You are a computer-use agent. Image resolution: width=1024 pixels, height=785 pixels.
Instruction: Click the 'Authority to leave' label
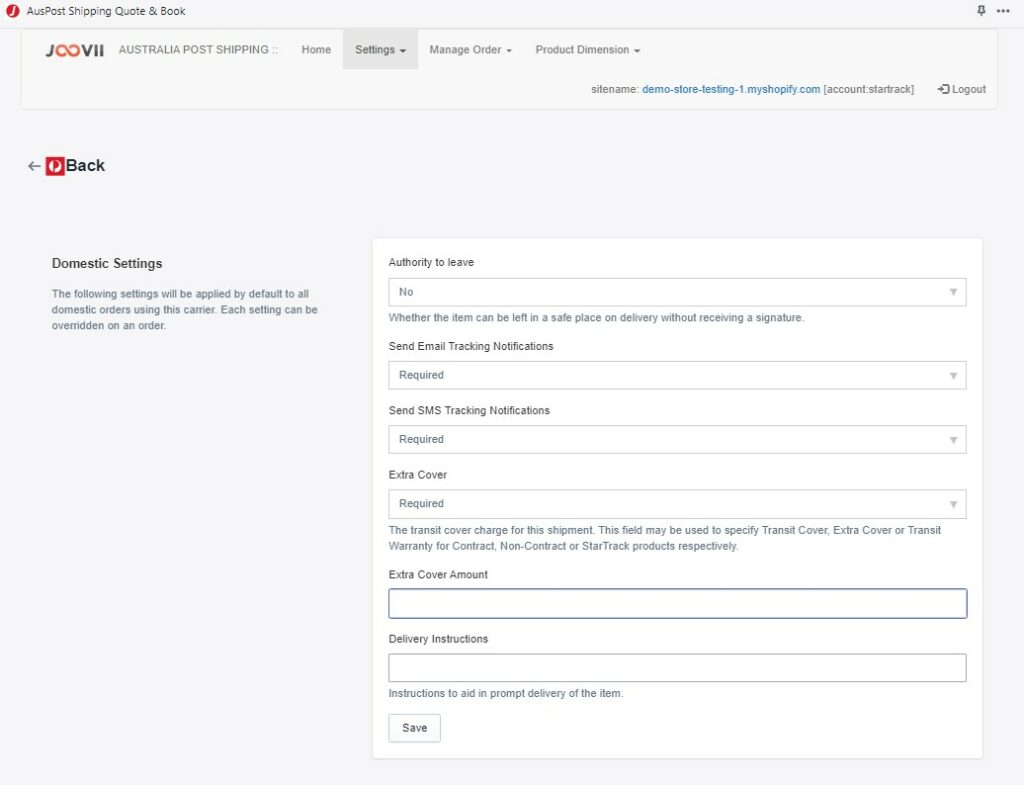tap(431, 262)
